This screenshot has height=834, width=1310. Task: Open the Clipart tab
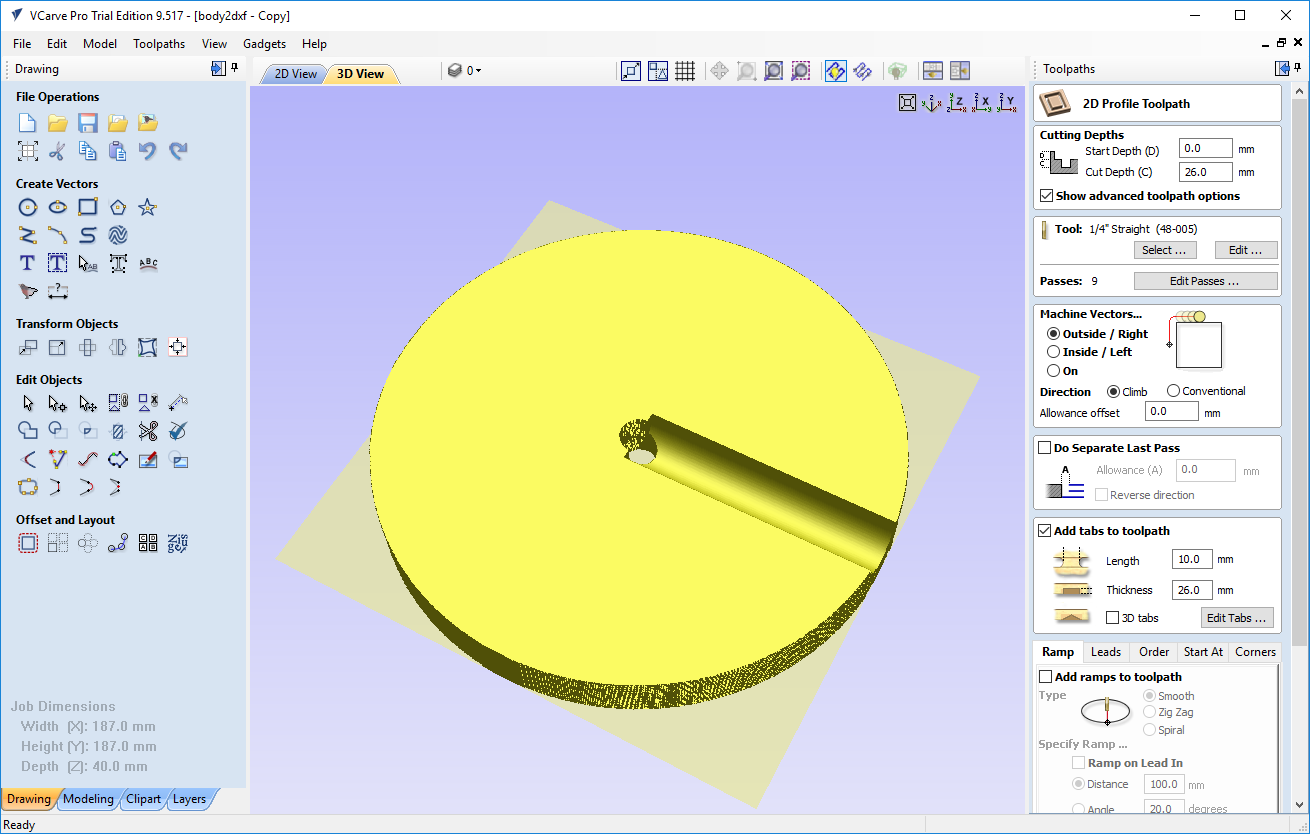tap(143, 799)
